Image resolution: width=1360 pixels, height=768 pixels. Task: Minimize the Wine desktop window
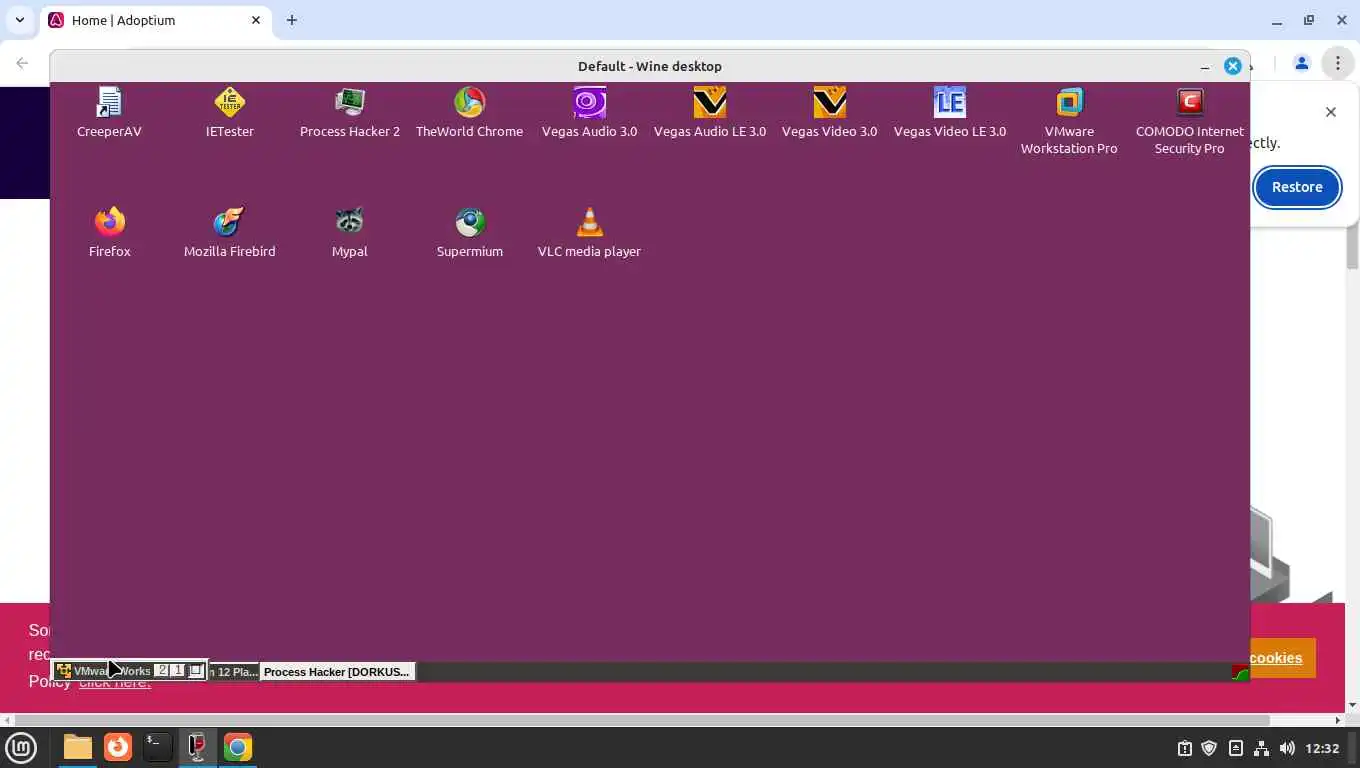point(1205,66)
